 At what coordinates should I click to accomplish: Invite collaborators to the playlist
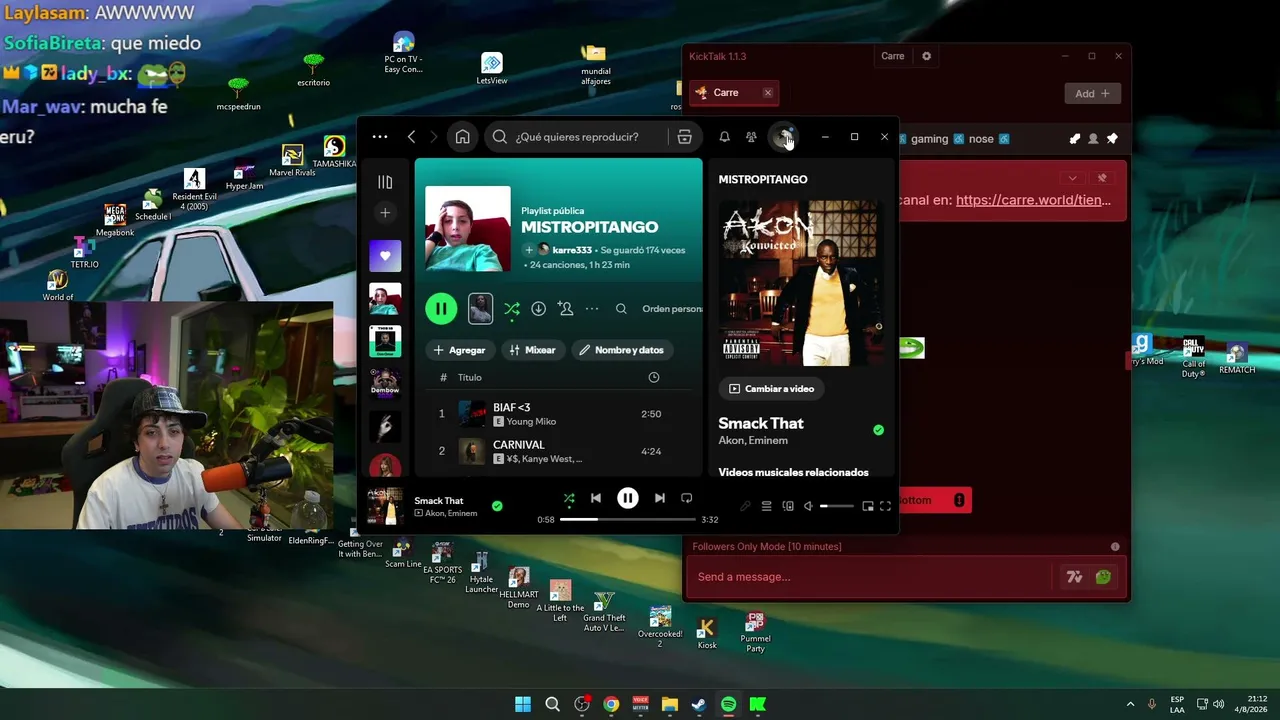tap(565, 309)
